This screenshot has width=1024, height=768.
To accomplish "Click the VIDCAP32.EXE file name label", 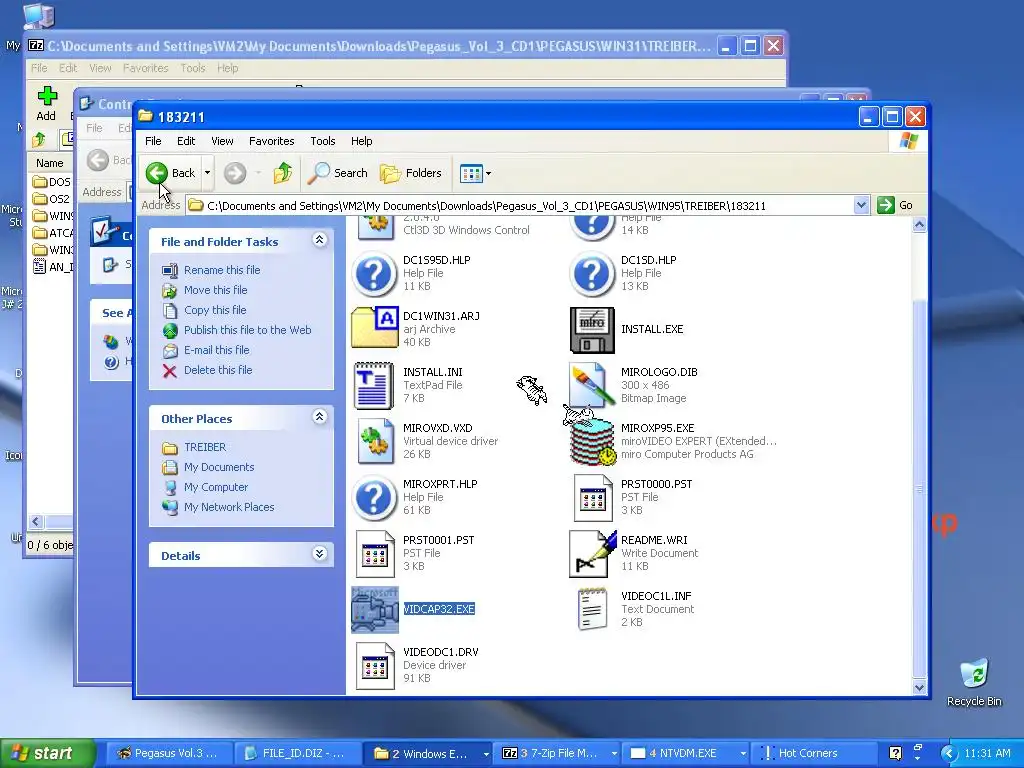I will pos(439,609).
